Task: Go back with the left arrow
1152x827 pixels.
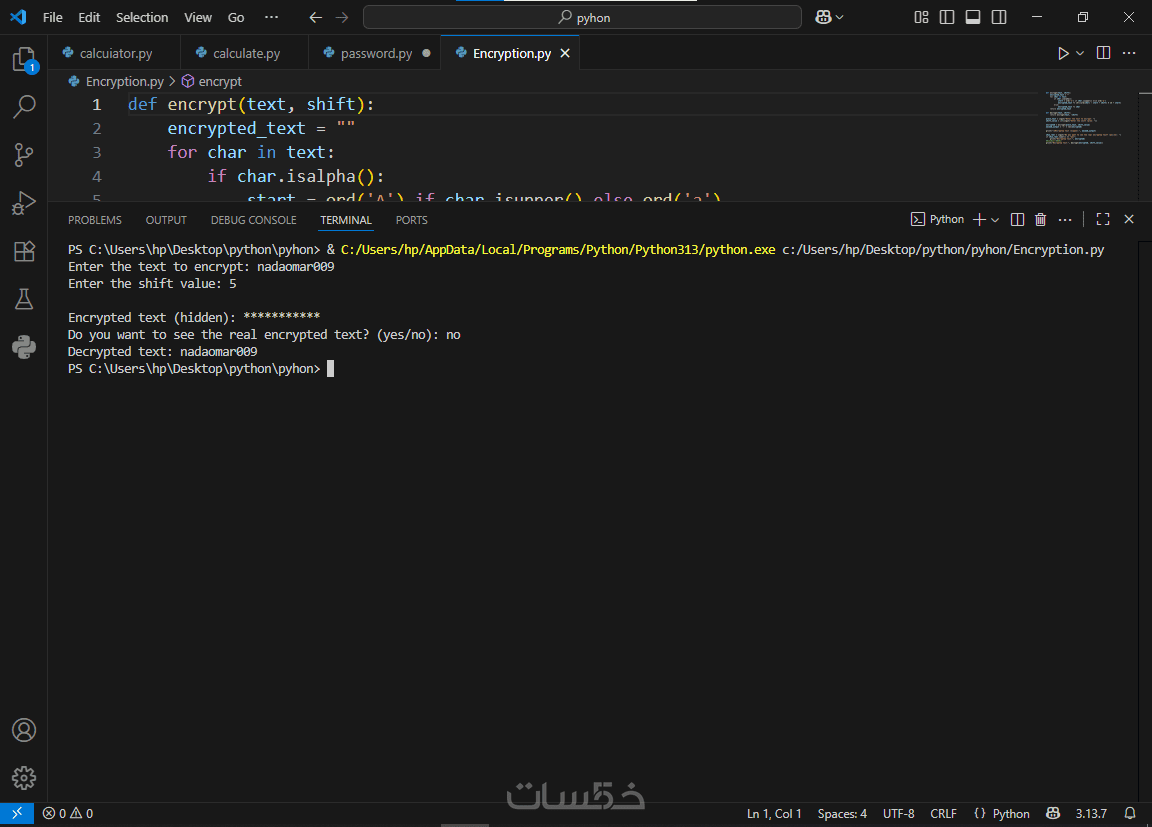Action: coord(316,17)
